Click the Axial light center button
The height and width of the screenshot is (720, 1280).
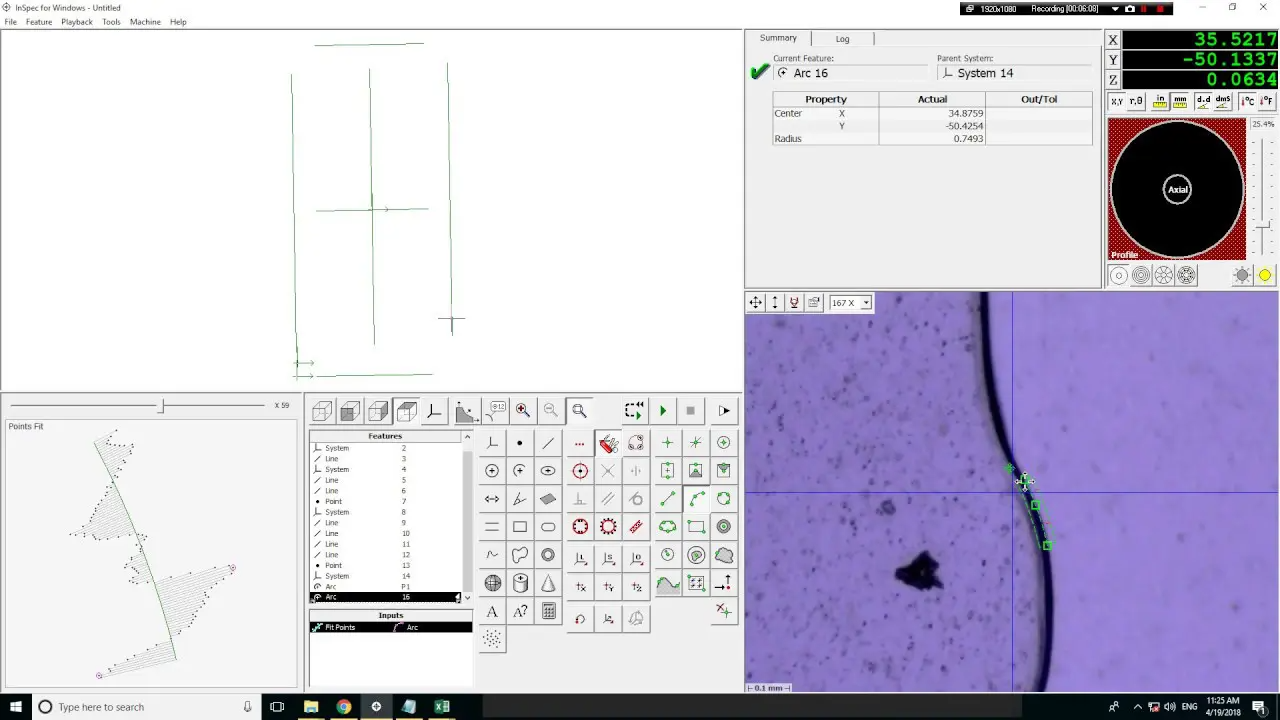[x=1178, y=190]
